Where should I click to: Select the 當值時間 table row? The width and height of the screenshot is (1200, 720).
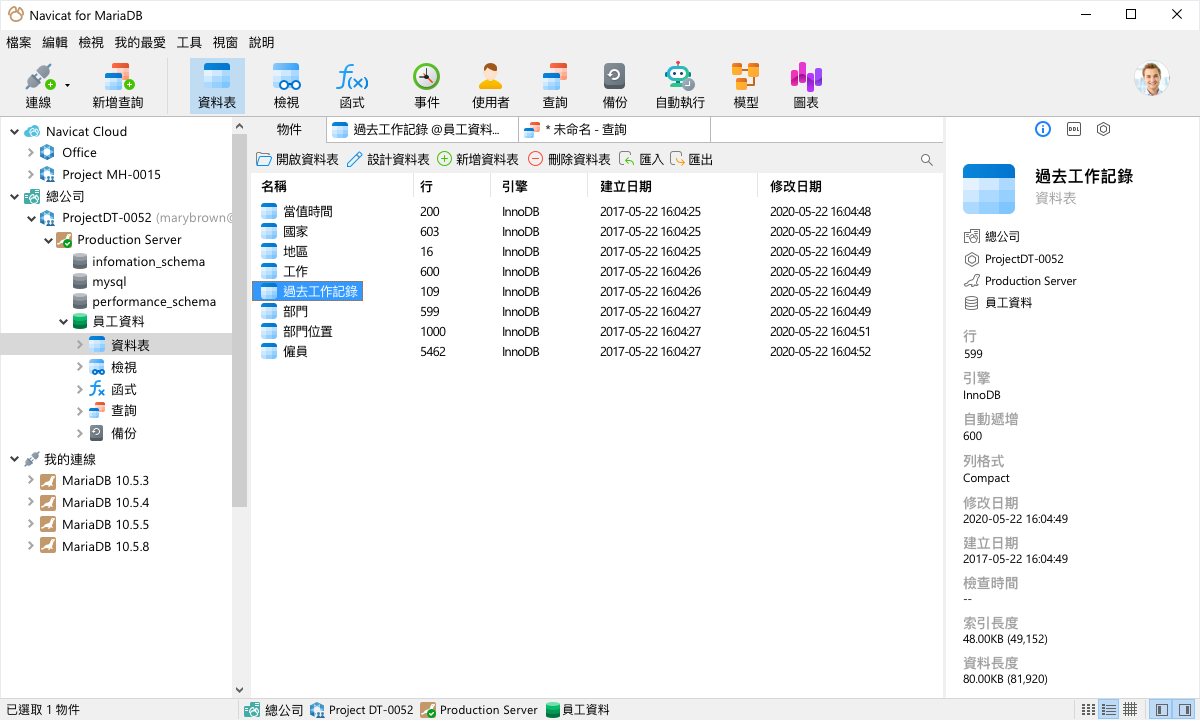(x=595, y=212)
